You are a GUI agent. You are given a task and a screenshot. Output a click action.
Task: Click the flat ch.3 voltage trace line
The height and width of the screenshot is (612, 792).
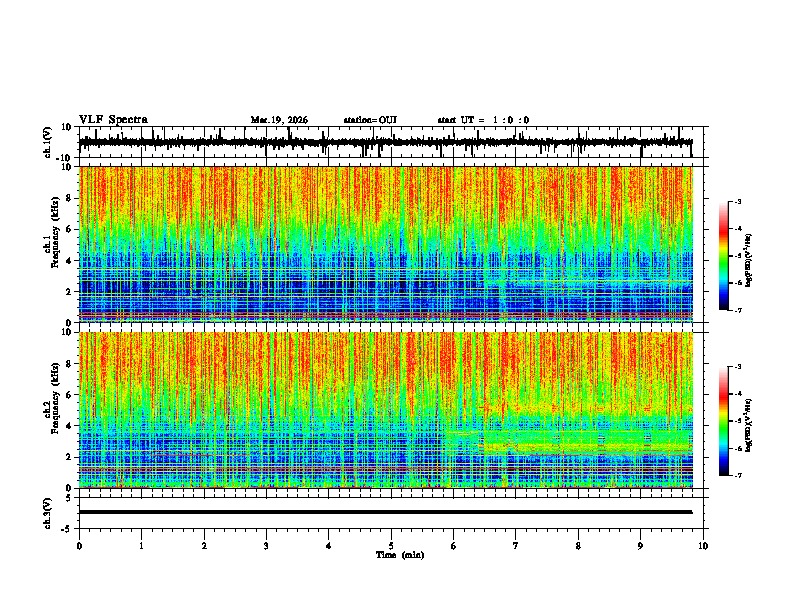[x=385, y=512]
